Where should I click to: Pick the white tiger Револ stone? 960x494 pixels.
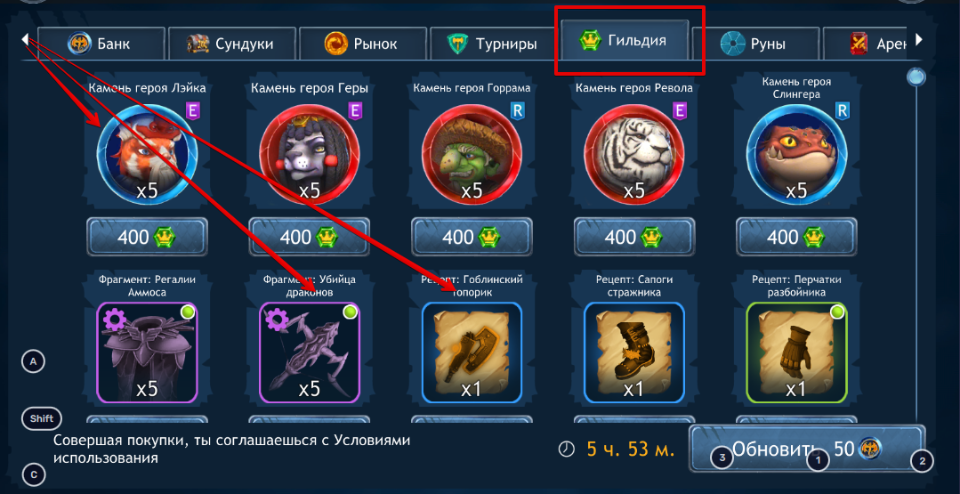click(634, 154)
